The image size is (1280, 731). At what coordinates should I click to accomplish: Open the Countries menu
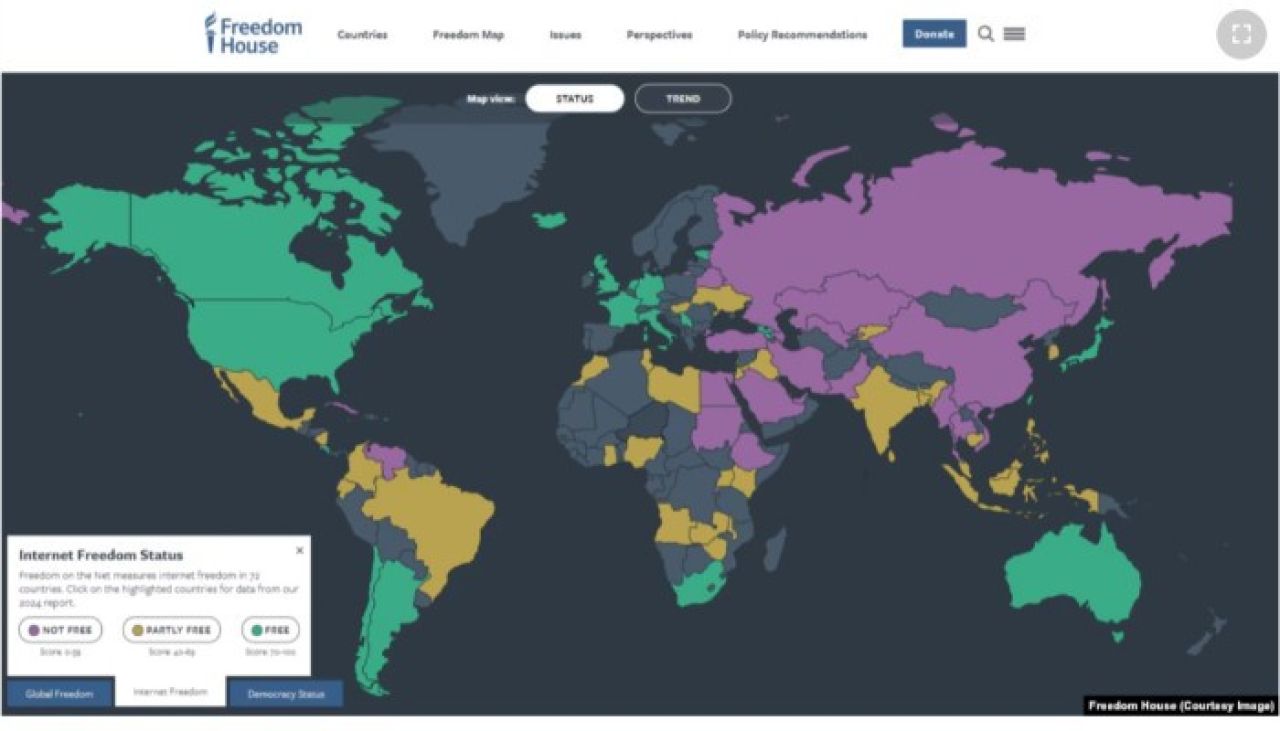(362, 35)
